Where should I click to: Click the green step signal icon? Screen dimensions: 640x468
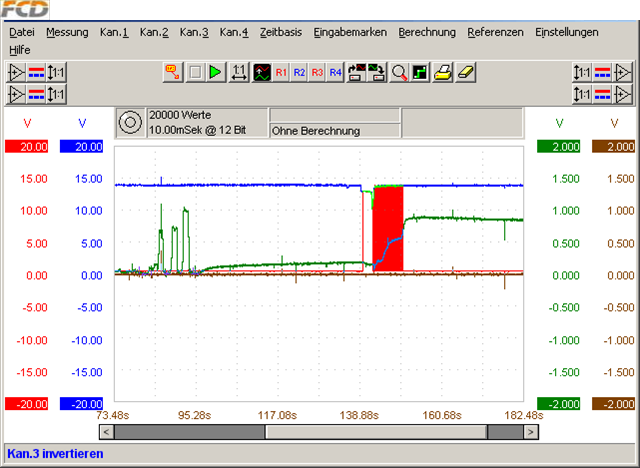[x=420, y=73]
